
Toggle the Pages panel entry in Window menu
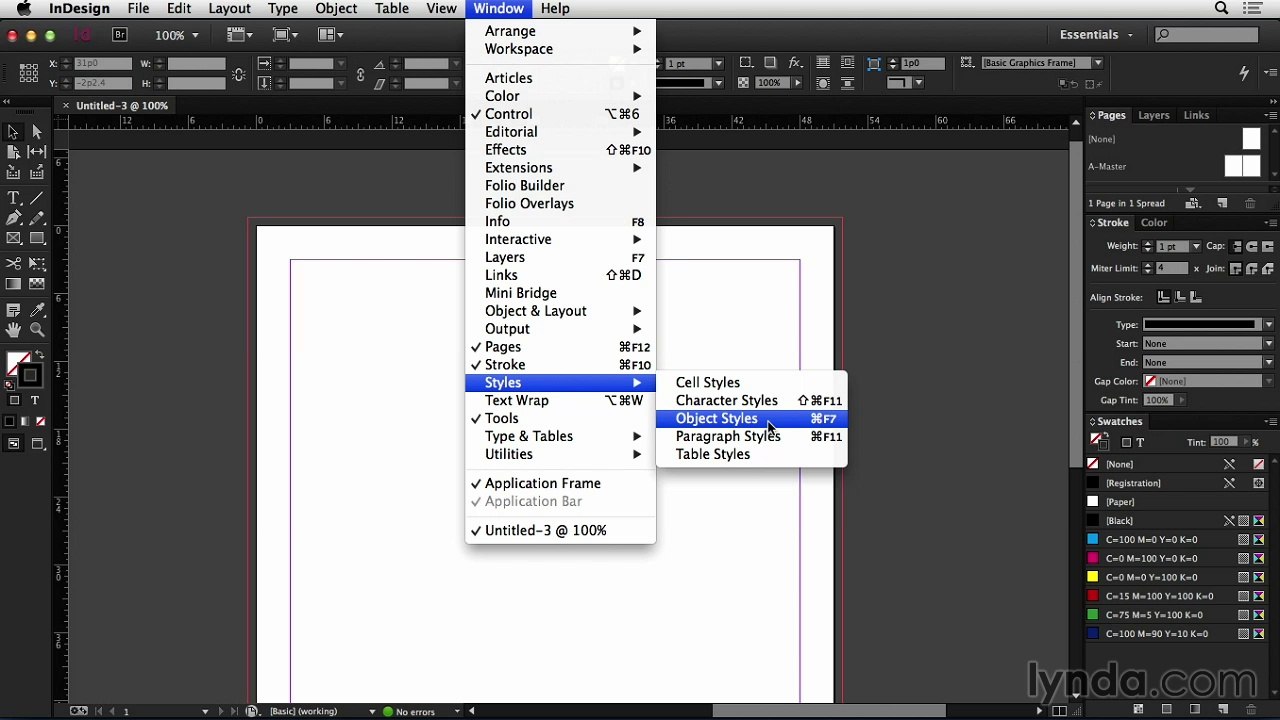tap(560, 347)
